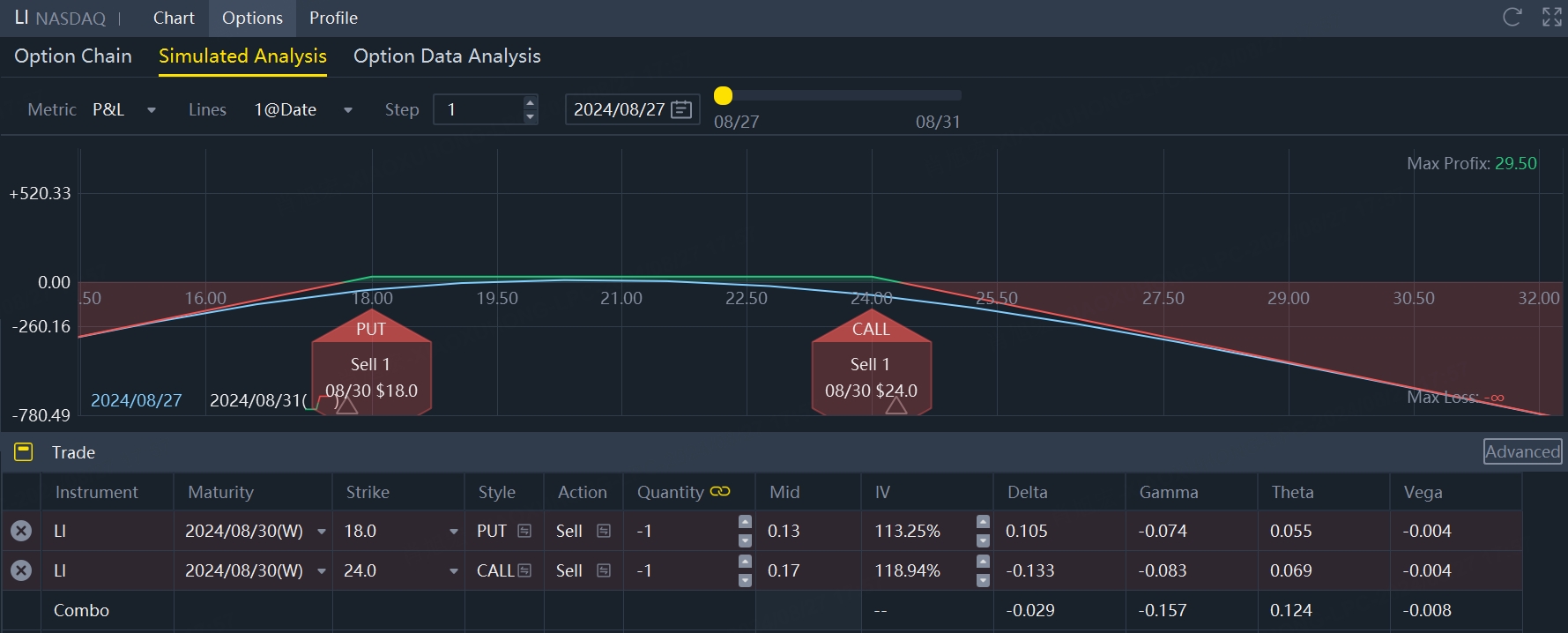Click the yellow date slider handle
Screen dimensions: 1568x633
[723, 95]
